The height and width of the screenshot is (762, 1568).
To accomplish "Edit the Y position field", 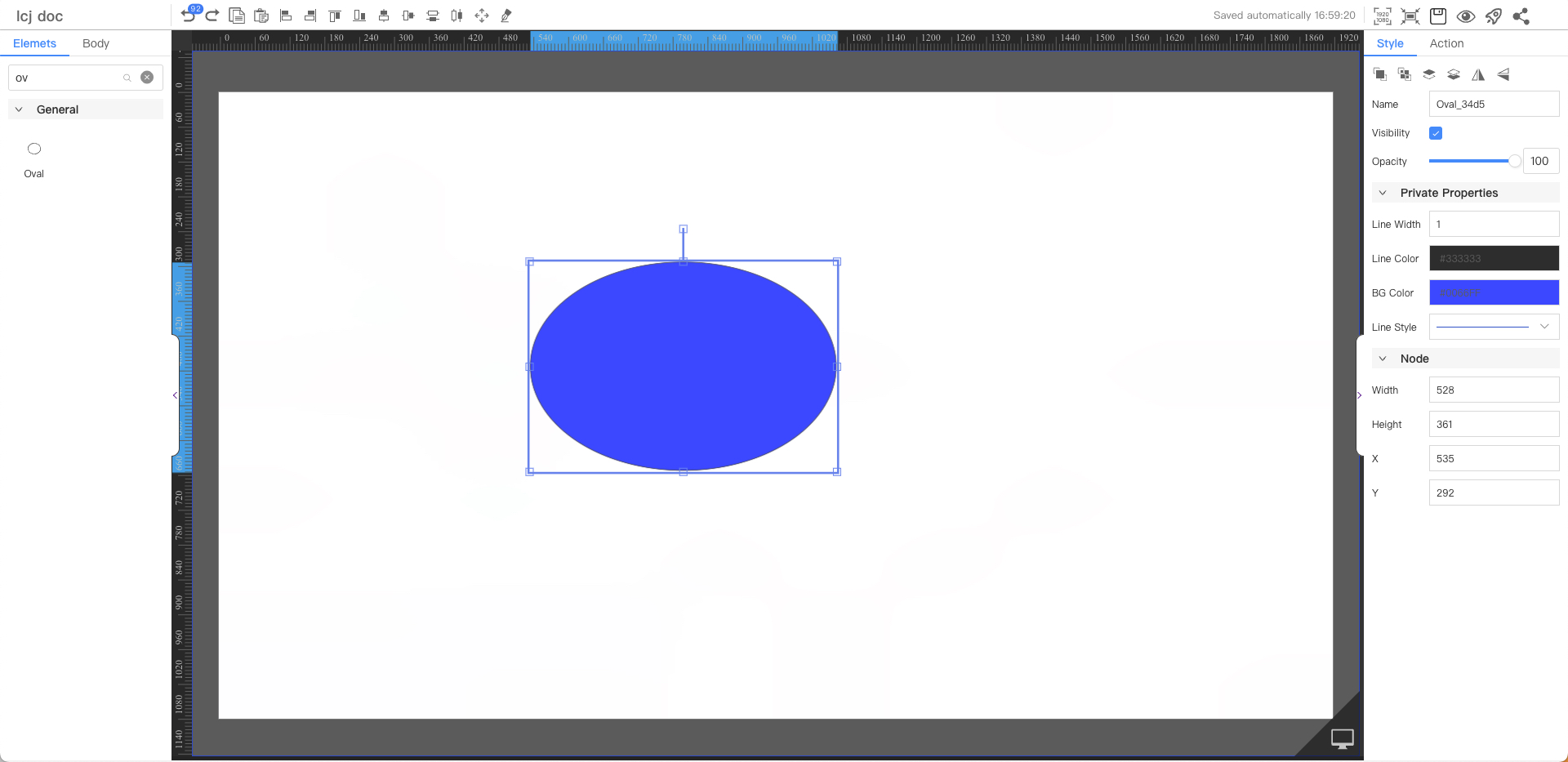I will (x=1494, y=492).
